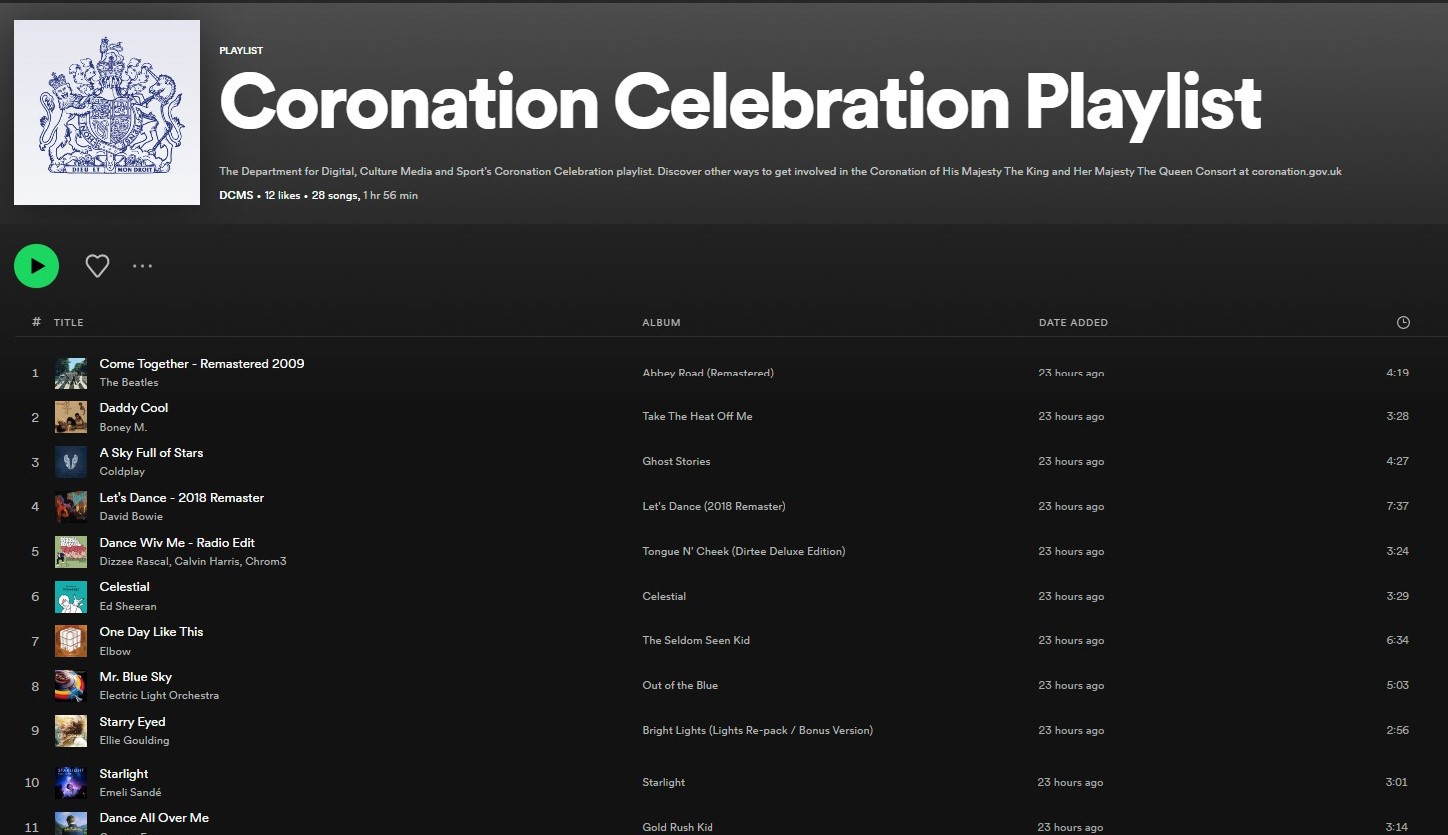Open album Out of the Blue
Viewport: 1448px width, 835px height.
[x=680, y=685]
